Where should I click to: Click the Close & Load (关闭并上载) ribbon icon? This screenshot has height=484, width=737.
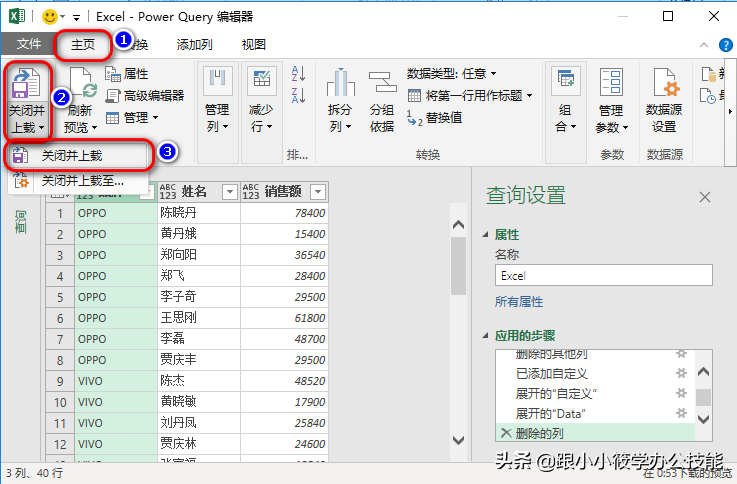click(26, 84)
